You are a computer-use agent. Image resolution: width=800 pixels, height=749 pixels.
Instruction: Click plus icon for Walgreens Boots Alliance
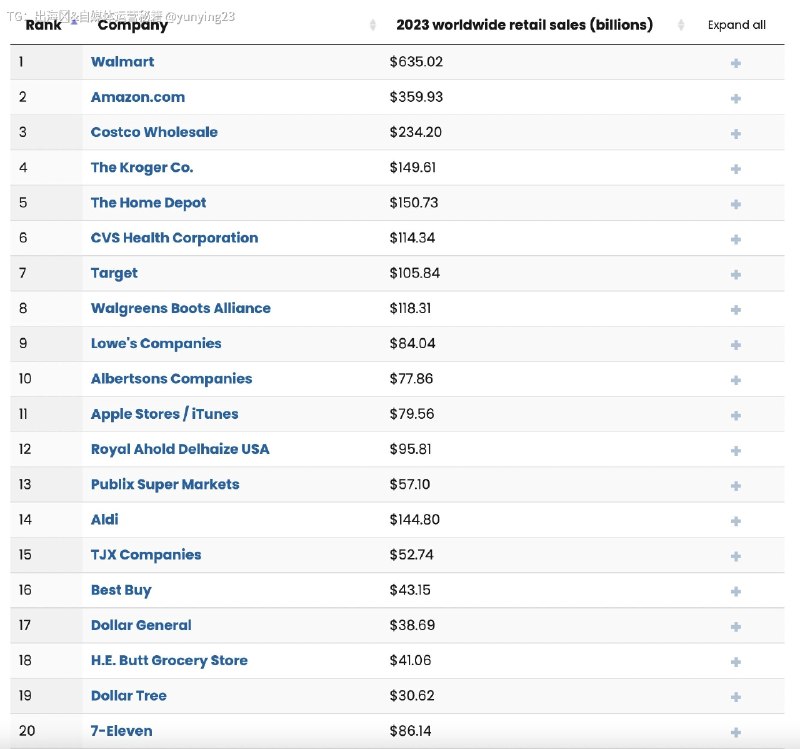pos(735,310)
